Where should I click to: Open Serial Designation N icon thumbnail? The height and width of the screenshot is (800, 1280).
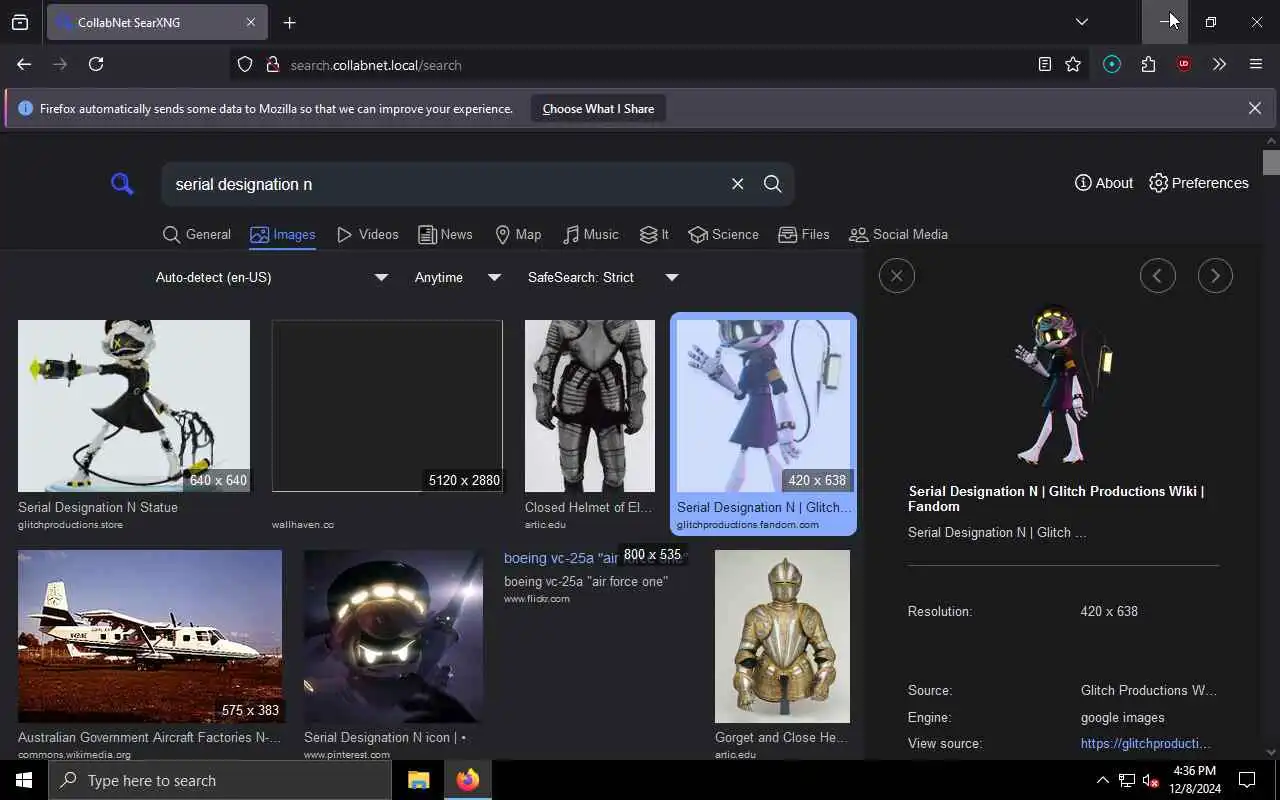tap(394, 636)
